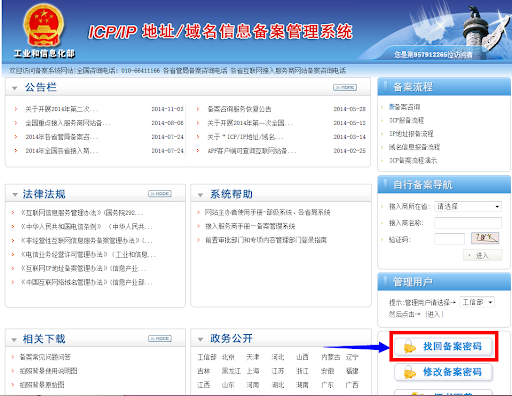Collapse the 系统帮助 section triangle
512x396 pixels.
(x=200, y=195)
